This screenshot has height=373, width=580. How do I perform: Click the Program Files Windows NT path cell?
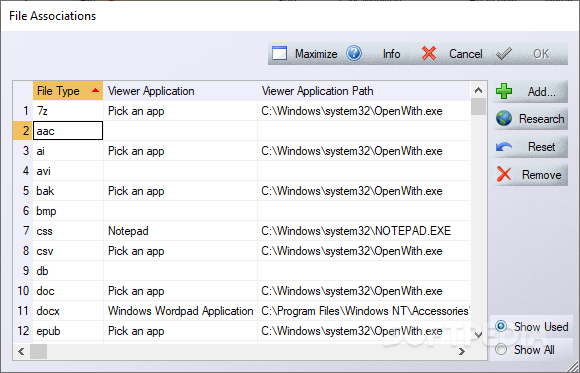364,311
